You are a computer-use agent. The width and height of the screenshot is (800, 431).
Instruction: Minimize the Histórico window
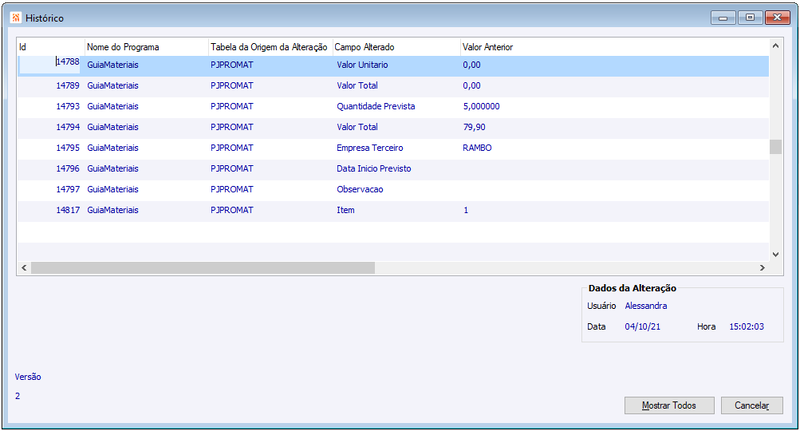point(723,18)
